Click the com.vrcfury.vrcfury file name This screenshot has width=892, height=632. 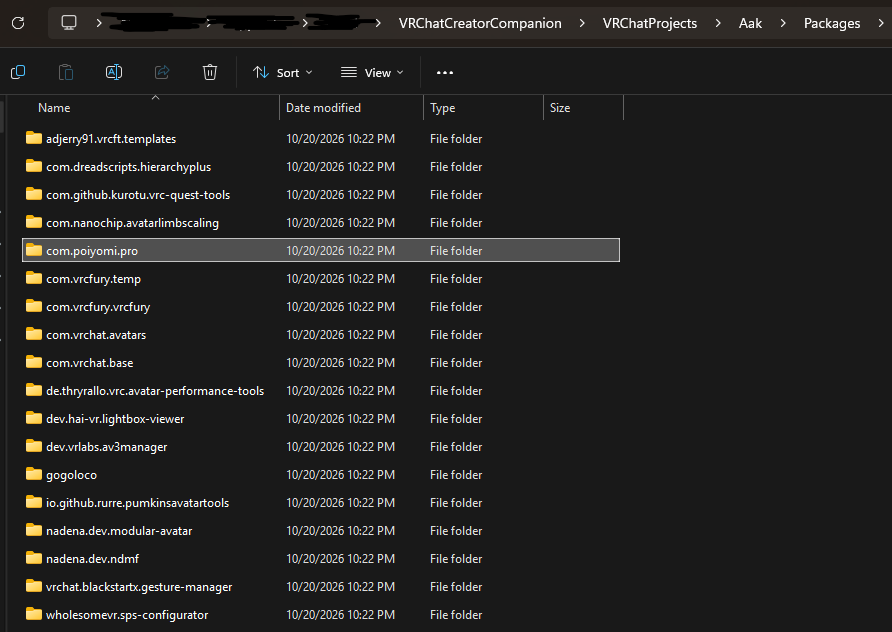pyautogui.click(x=98, y=307)
